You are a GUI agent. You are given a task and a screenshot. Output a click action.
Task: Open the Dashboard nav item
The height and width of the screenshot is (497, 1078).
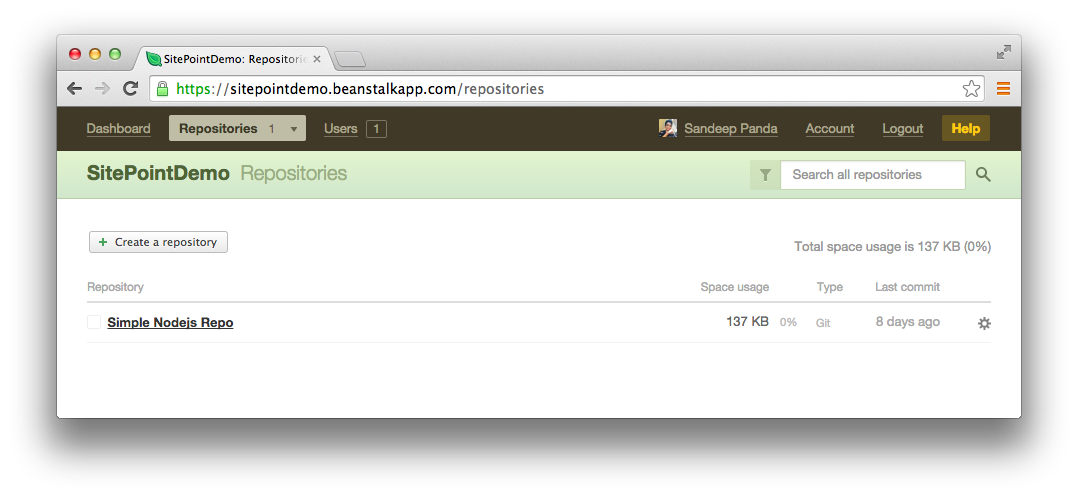point(118,129)
